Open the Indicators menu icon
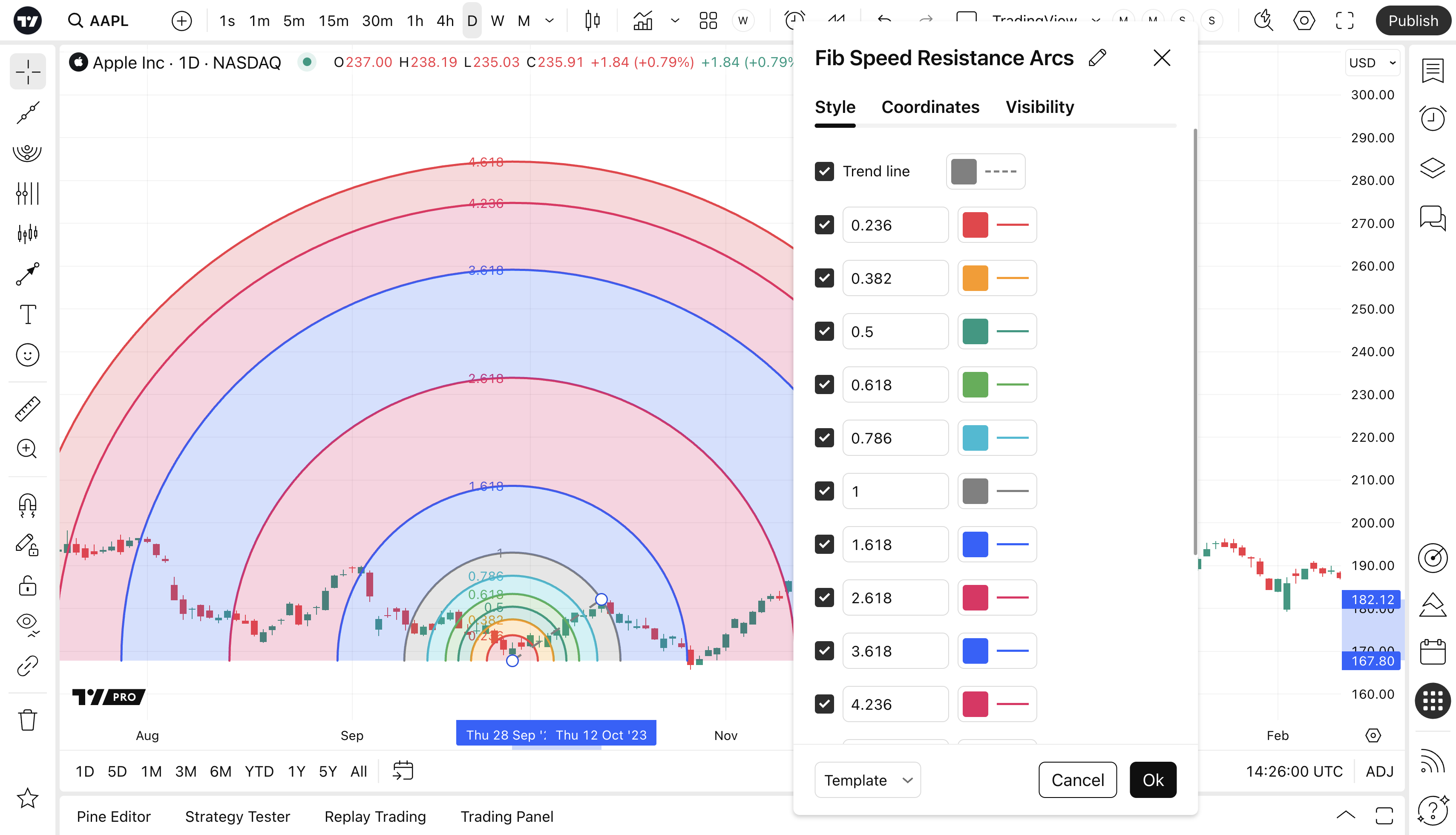 point(643,21)
